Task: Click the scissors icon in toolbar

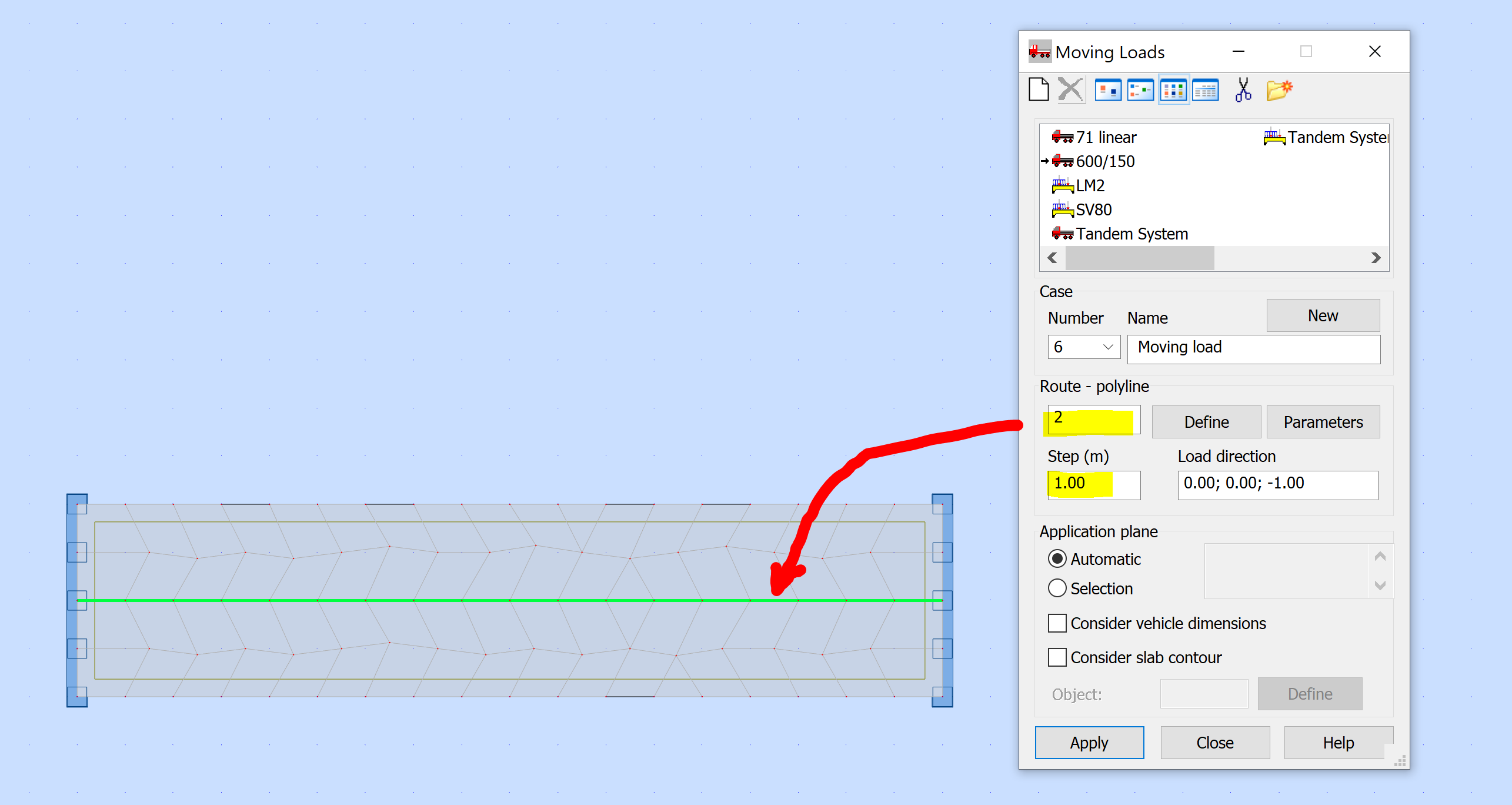Action: click(x=1243, y=90)
